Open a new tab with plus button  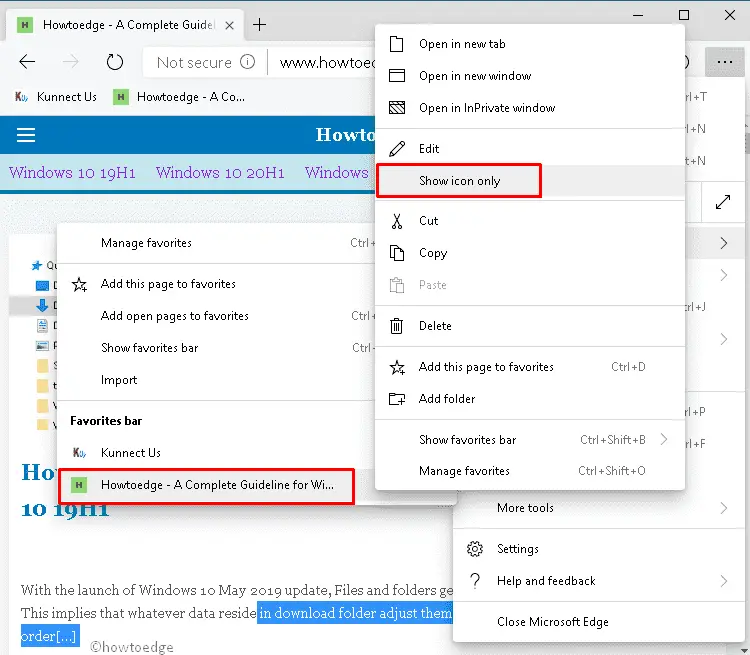click(259, 24)
